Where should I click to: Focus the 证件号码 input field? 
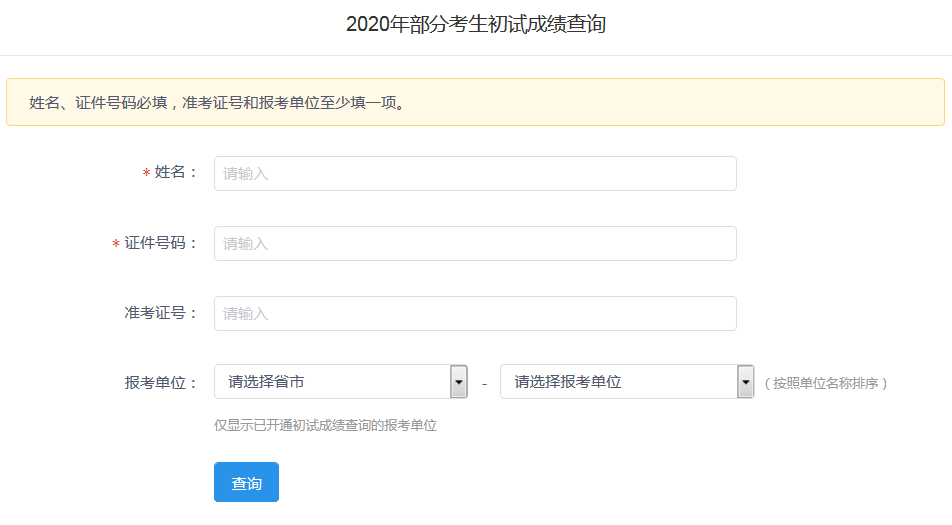[475, 243]
